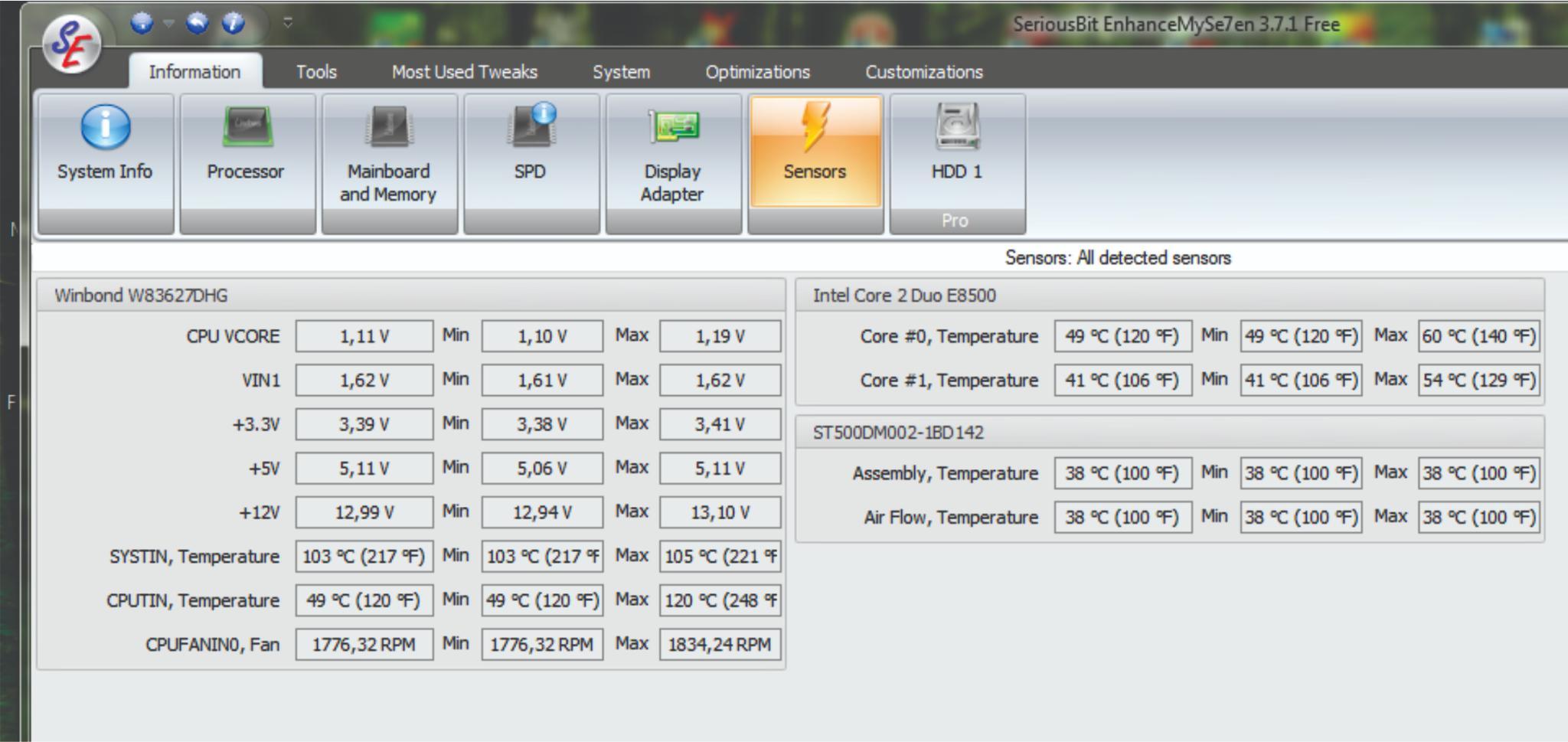Click +5V min value 5,06 V
This screenshot has width=1568, height=742.
click(x=542, y=468)
